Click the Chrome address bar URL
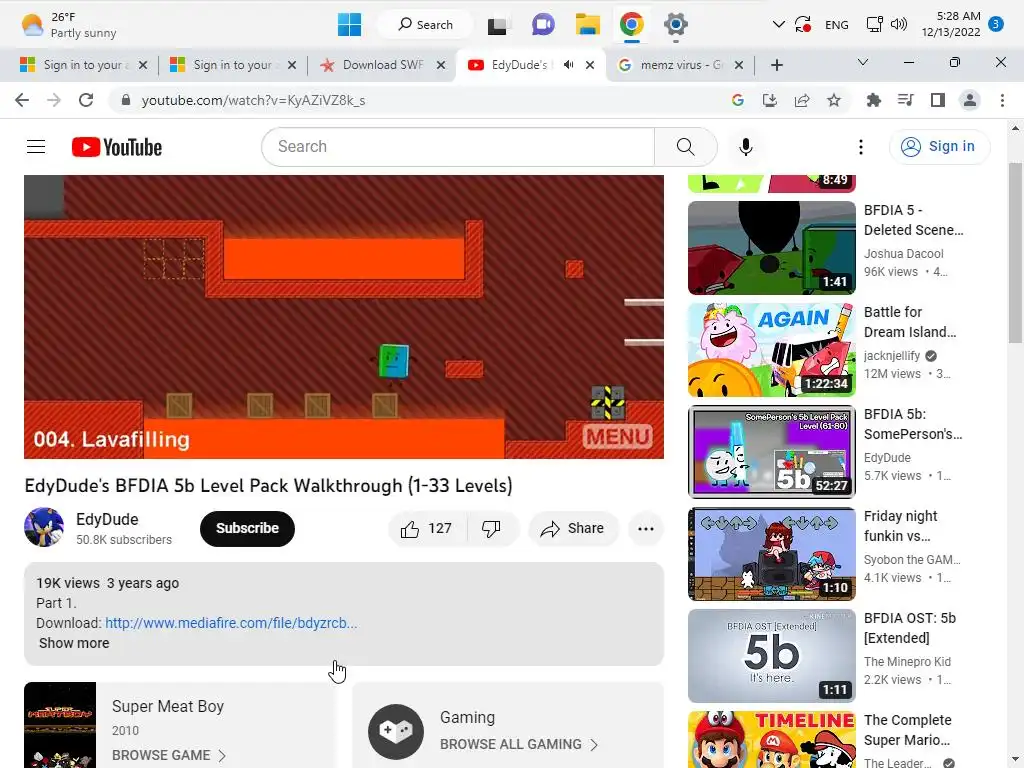The image size is (1024, 768). click(253, 100)
